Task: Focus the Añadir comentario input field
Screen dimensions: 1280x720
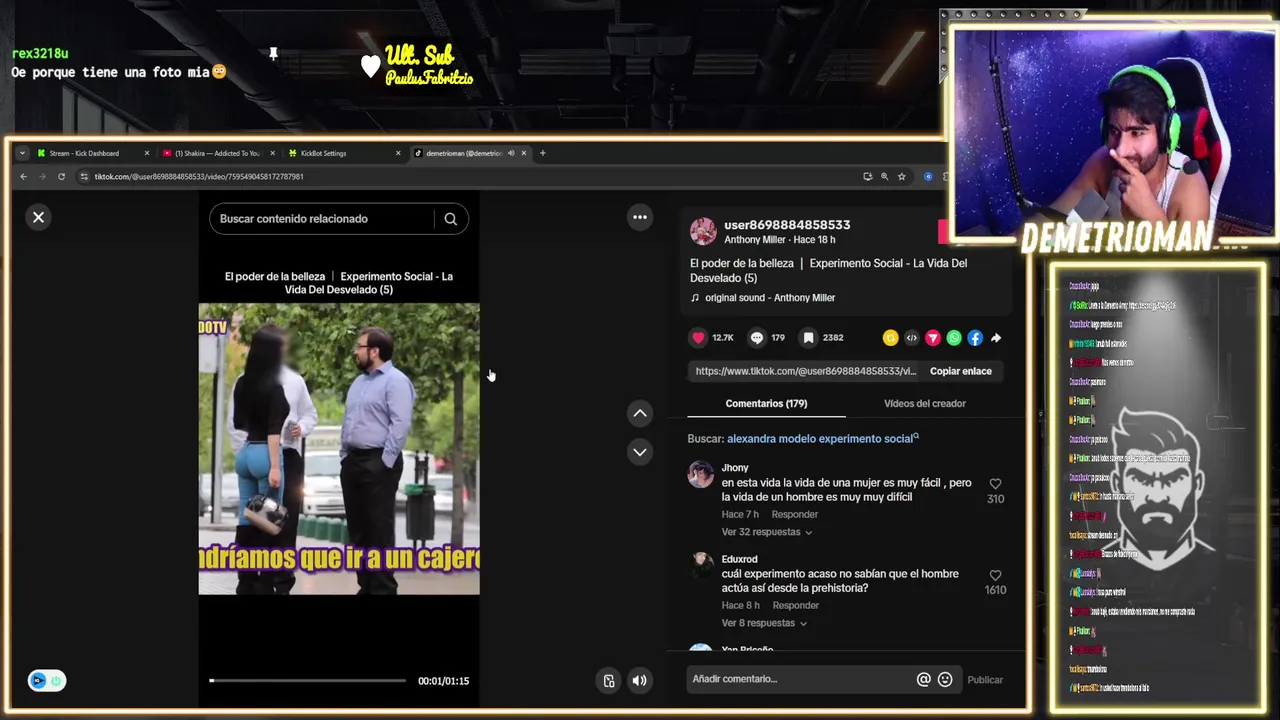Action: [x=800, y=679]
